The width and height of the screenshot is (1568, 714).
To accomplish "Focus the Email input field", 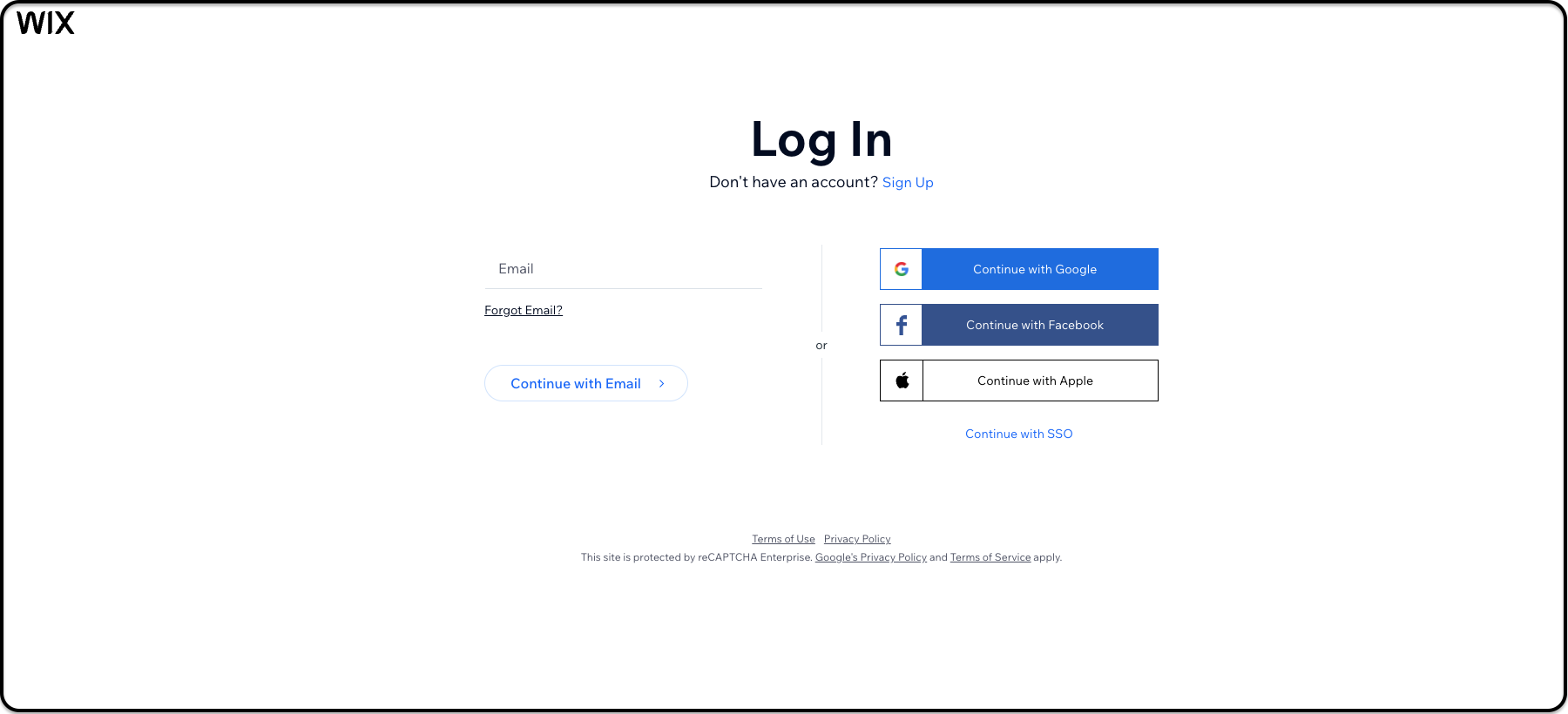I will pyautogui.click(x=623, y=269).
